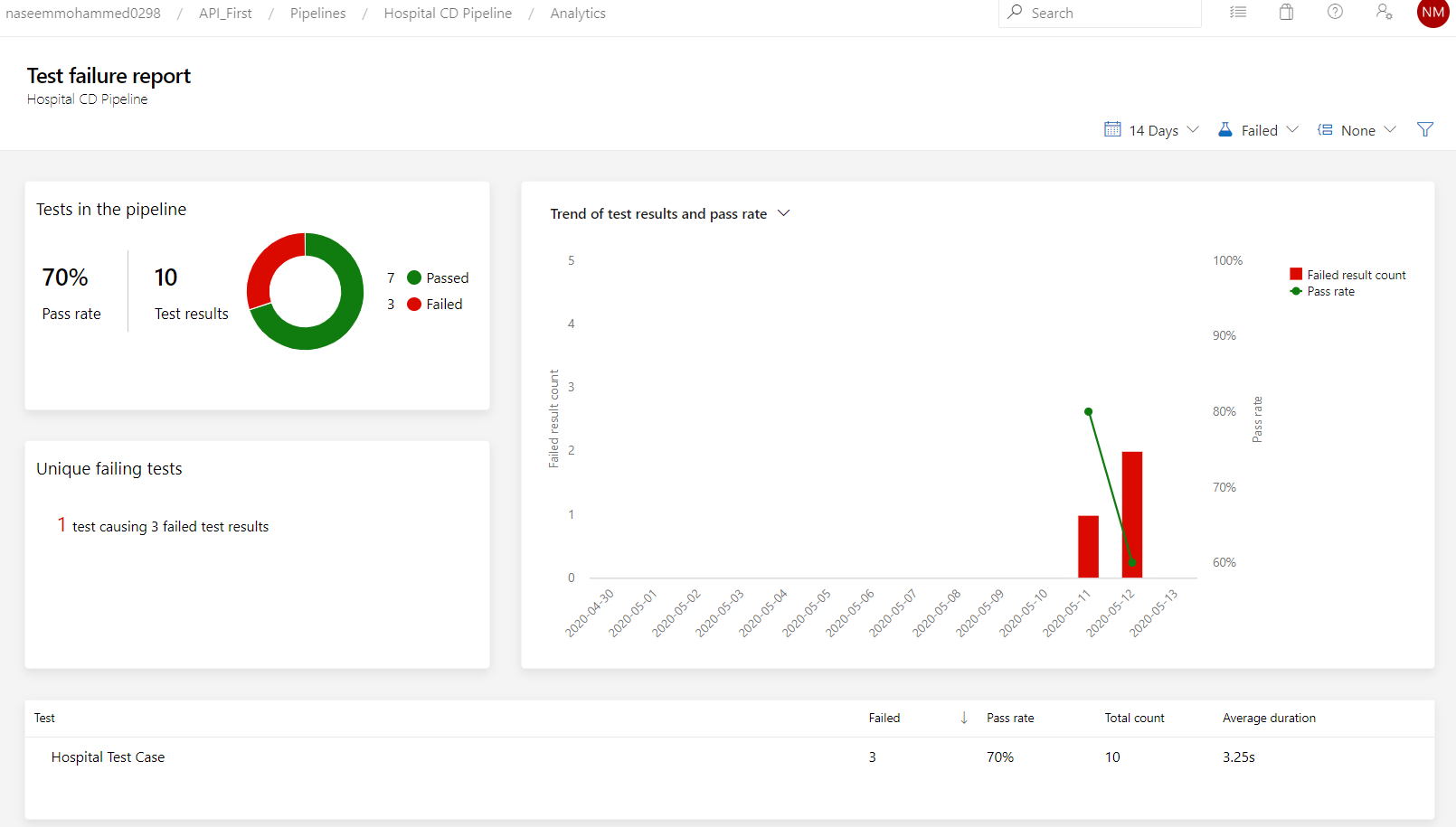This screenshot has width=1456, height=827.
Task: Open the API_First project breadcrumb
Action: [x=225, y=14]
